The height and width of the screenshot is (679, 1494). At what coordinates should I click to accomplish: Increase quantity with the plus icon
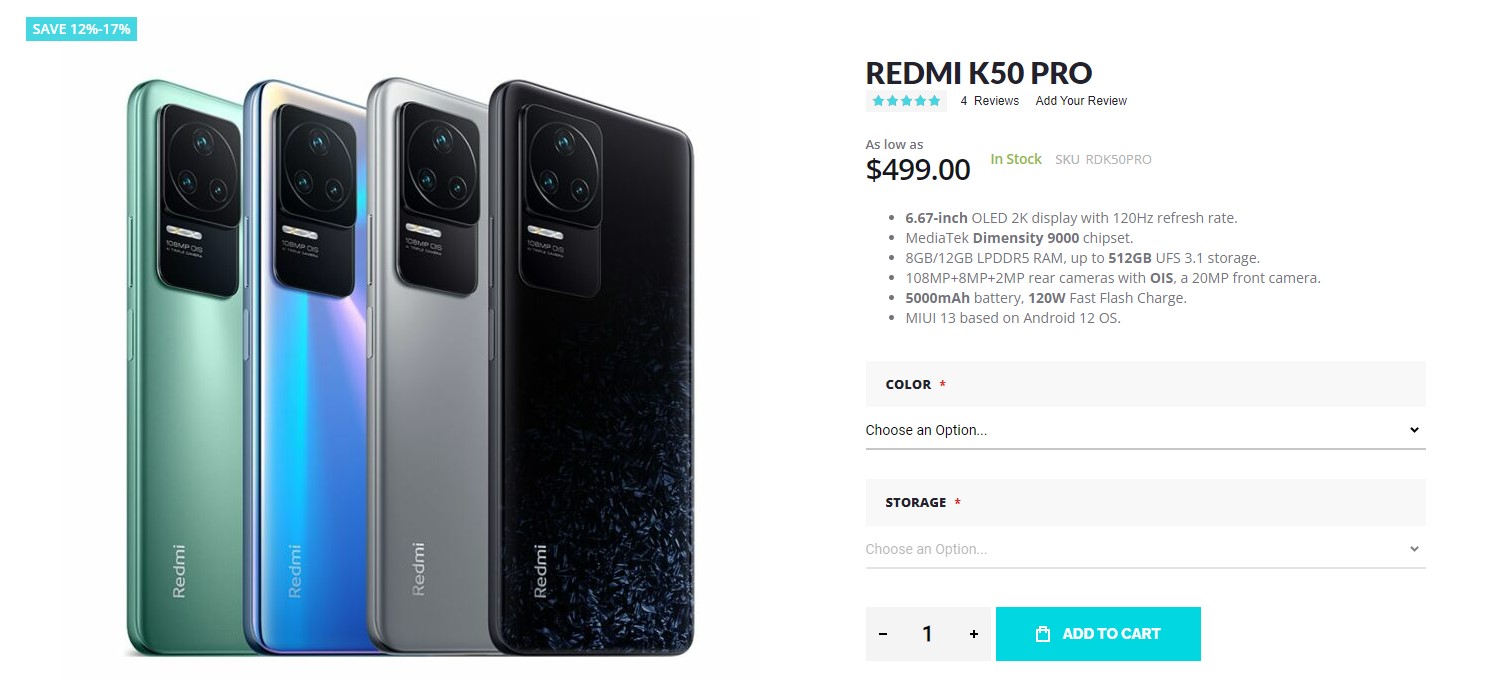pos(974,634)
